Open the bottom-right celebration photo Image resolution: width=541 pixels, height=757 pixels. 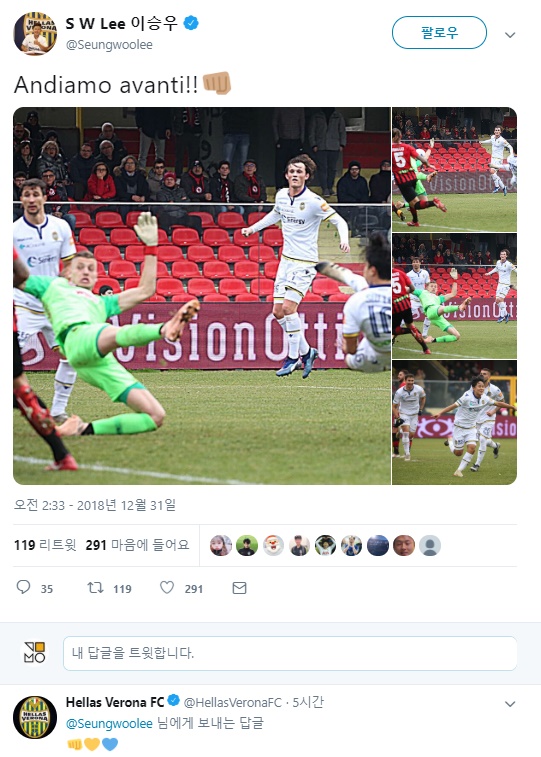455,422
